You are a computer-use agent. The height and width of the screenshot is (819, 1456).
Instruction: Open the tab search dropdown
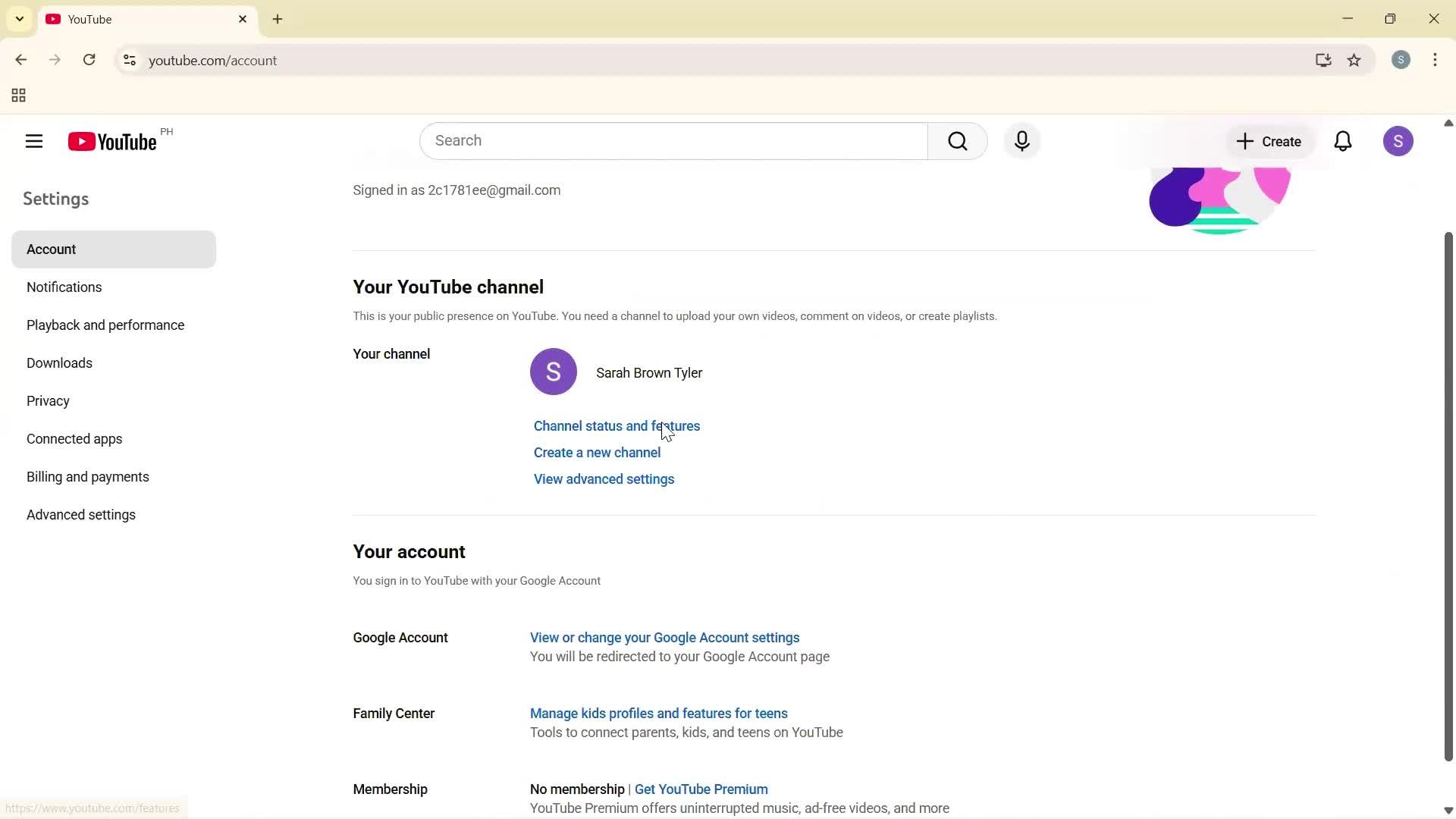pyautogui.click(x=19, y=19)
